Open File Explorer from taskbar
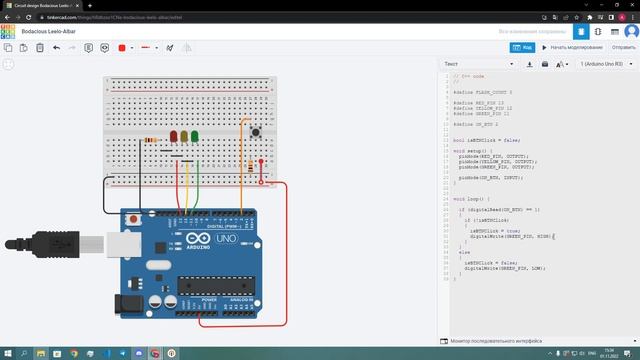 pos(41,353)
